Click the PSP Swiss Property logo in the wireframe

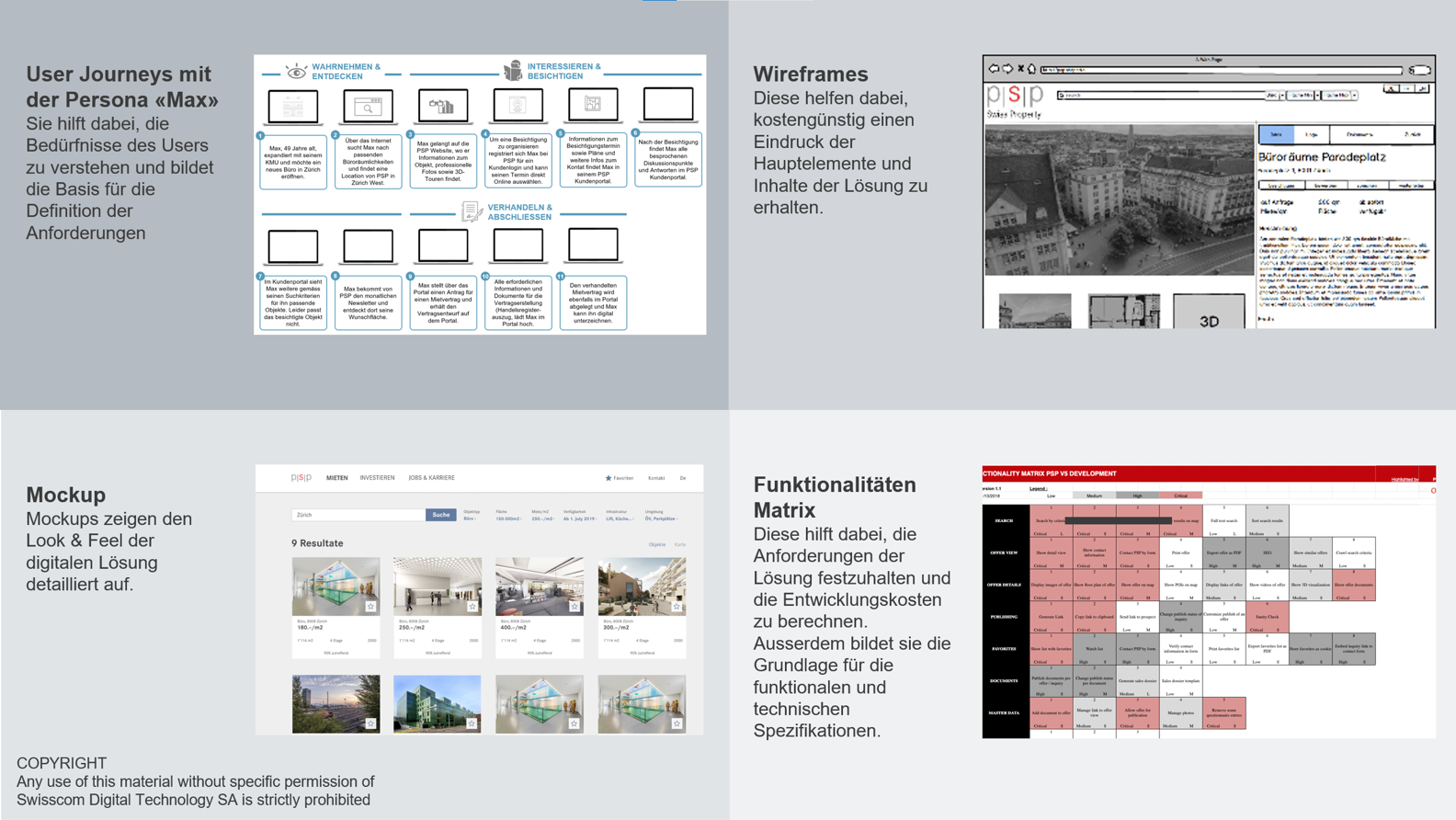click(1015, 101)
